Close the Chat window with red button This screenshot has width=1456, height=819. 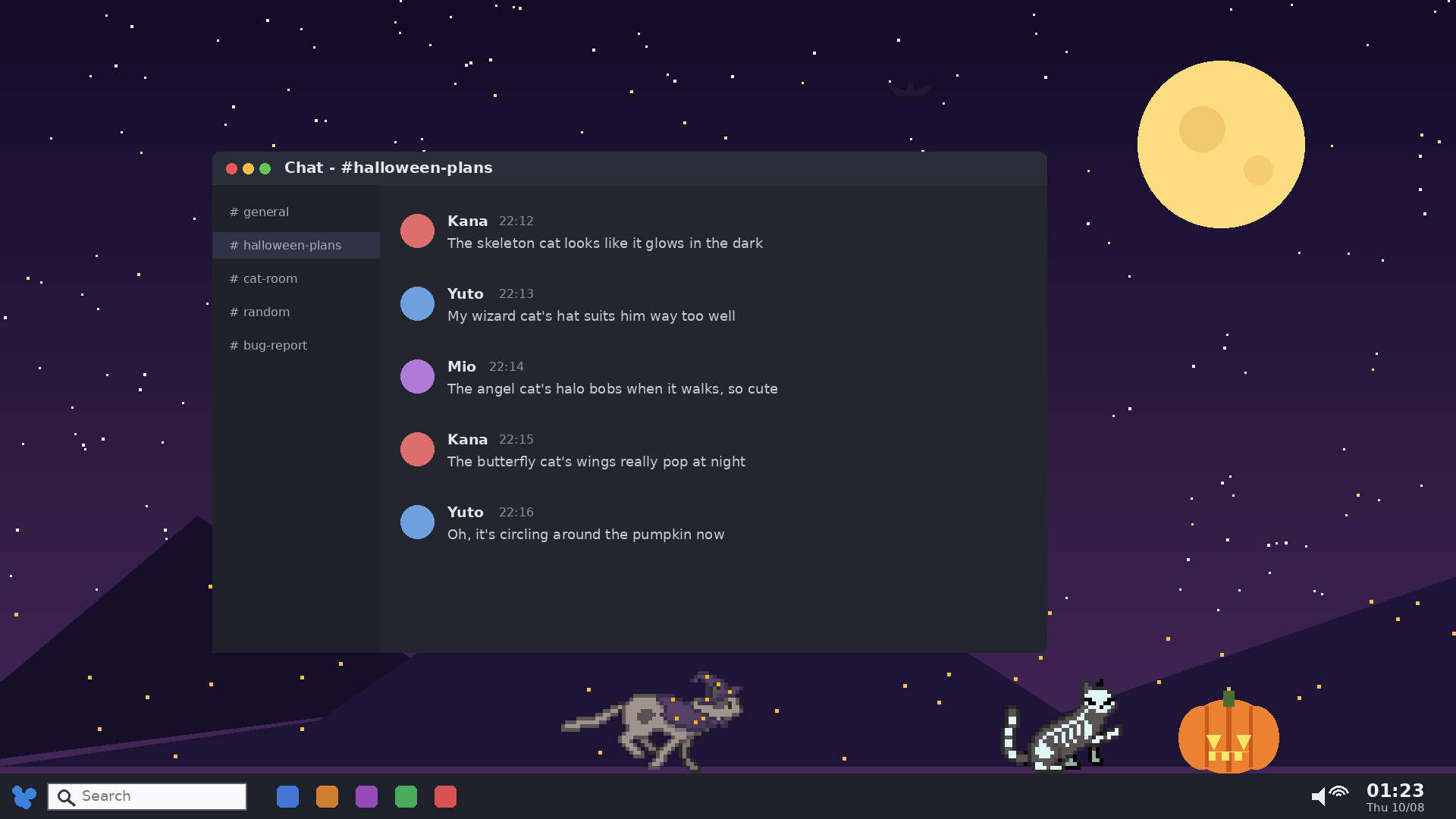click(x=231, y=168)
